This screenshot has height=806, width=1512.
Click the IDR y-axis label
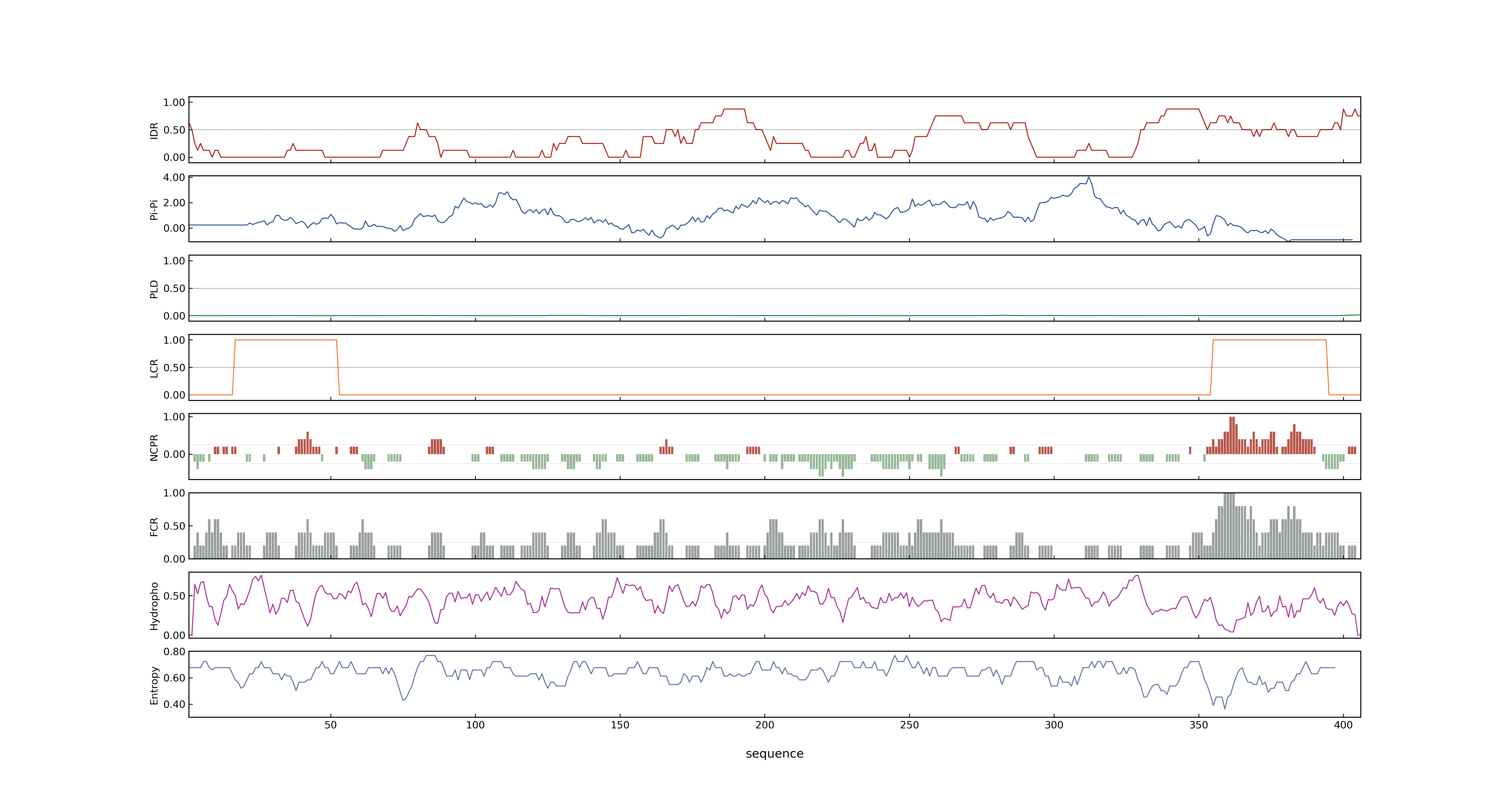tap(154, 130)
